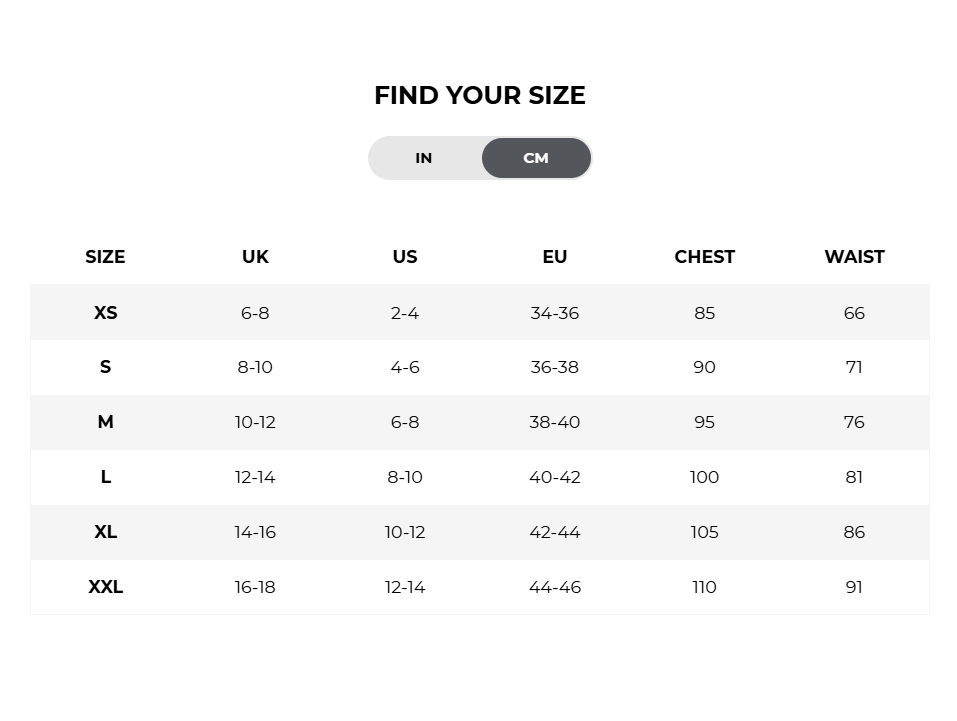Select the XS size row label
957x721 pixels.
pos(106,313)
